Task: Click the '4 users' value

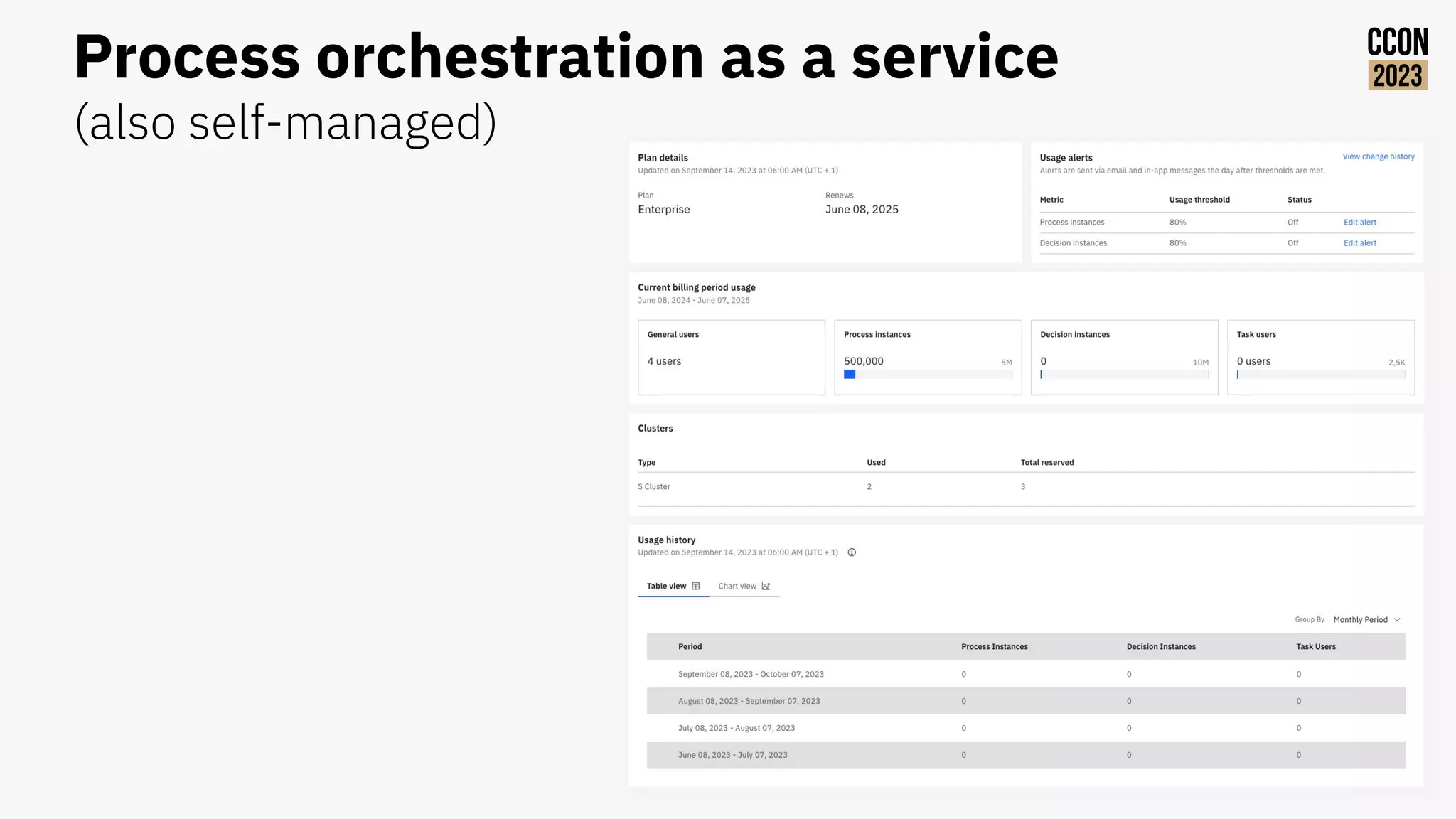Action: (x=664, y=361)
